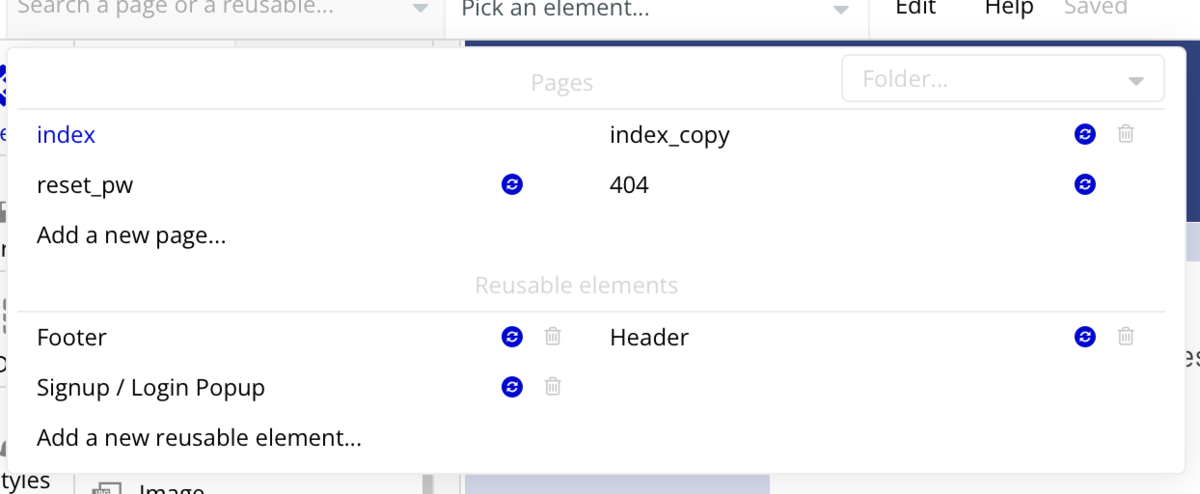Click the duplicate icon next to index_copy
This screenshot has height=494, width=1200.
(1084, 134)
